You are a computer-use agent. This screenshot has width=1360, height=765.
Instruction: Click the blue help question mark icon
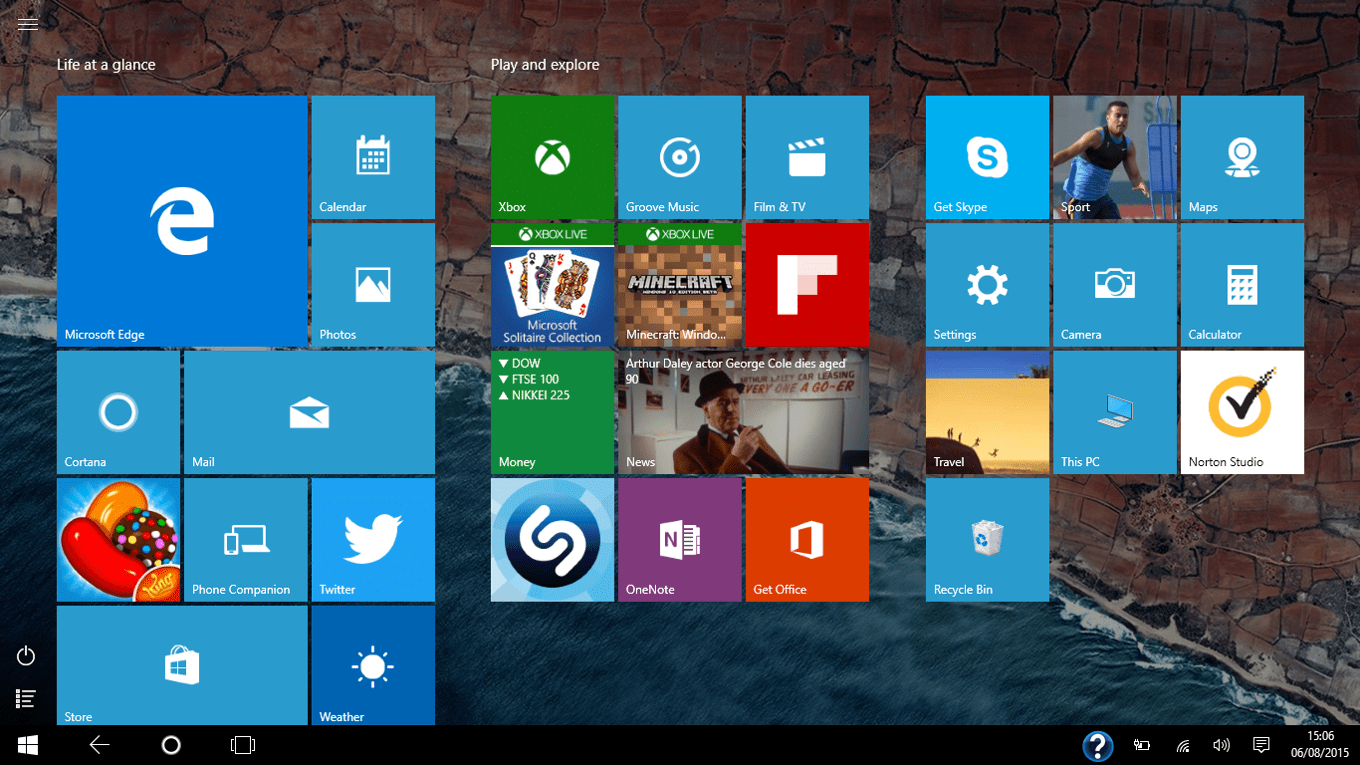(1098, 745)
